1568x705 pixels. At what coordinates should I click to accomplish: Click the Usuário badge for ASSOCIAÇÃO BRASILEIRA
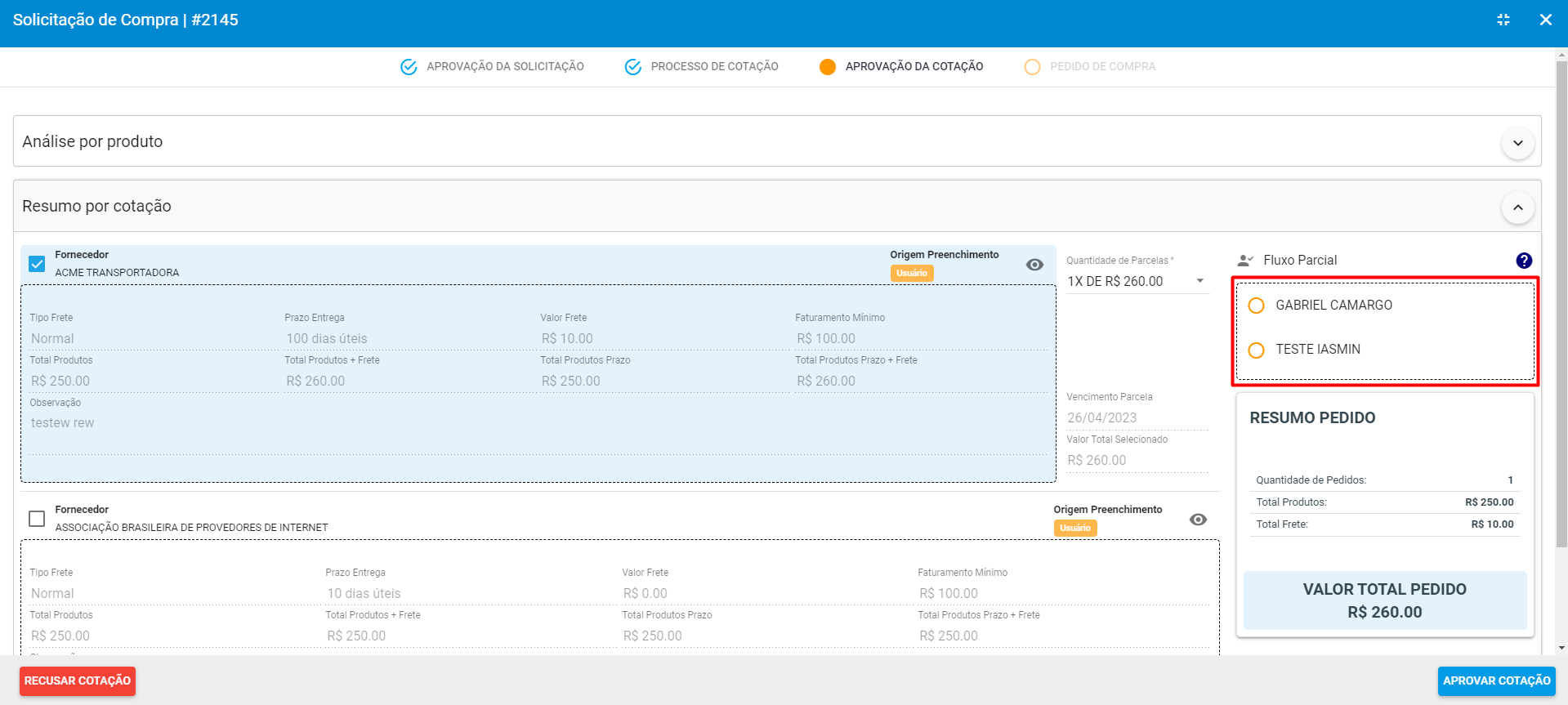1075,528
